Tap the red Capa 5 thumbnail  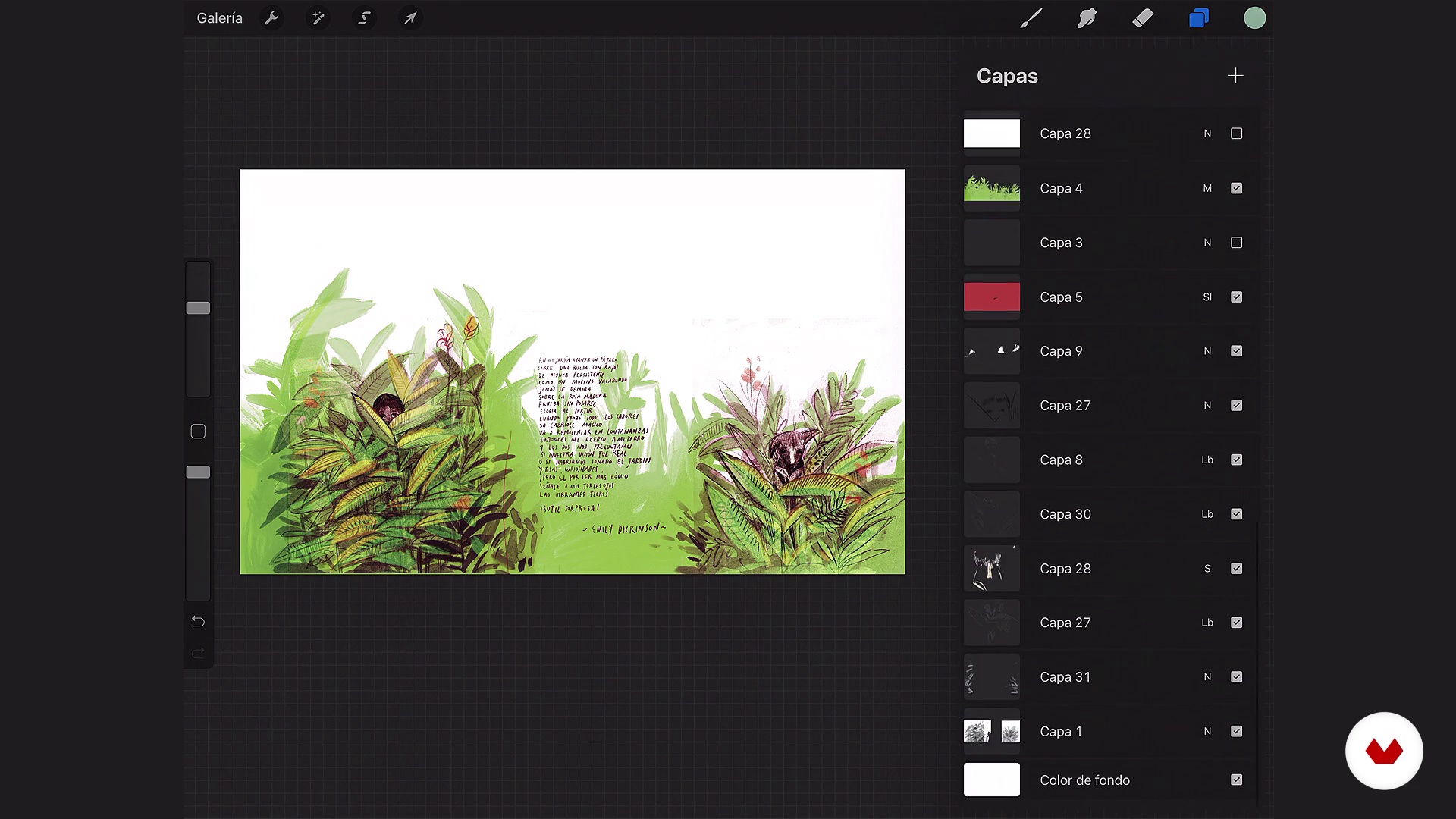pyautogui.click(x=992, y=297)
